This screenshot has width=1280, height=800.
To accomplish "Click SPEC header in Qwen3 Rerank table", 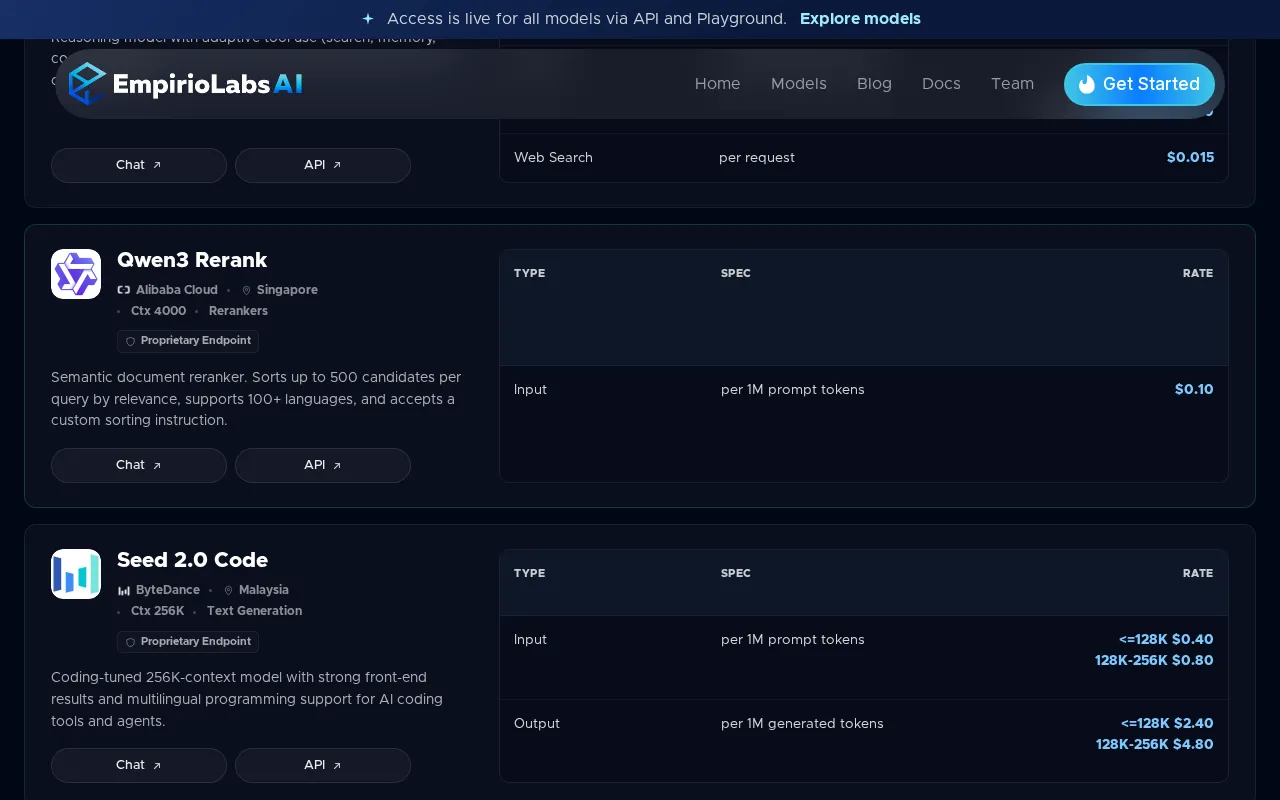I will [735, 273].
